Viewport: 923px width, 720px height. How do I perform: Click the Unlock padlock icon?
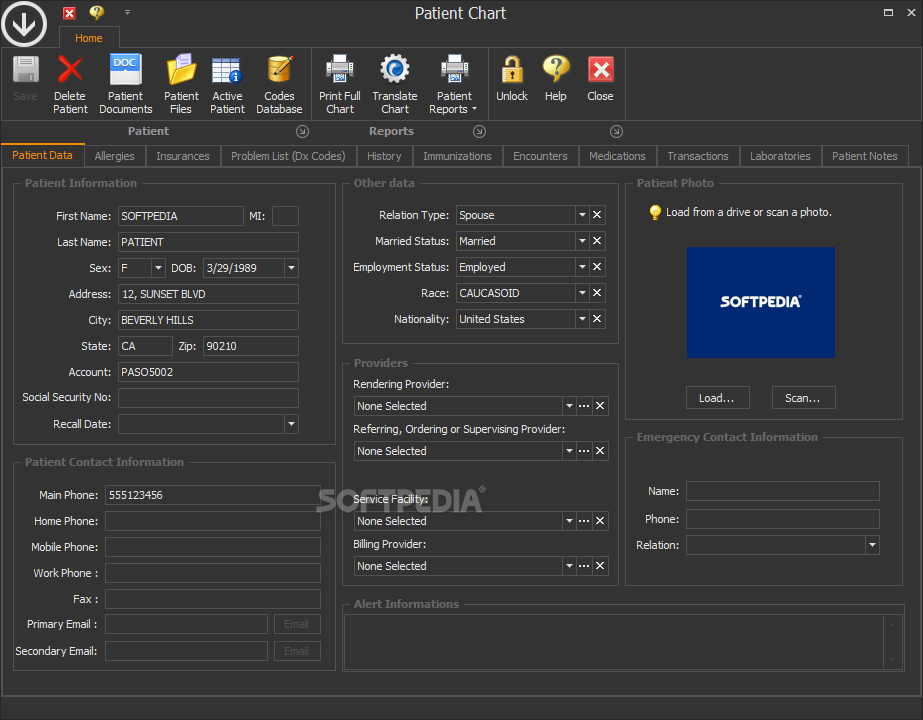tap(512, 71)
